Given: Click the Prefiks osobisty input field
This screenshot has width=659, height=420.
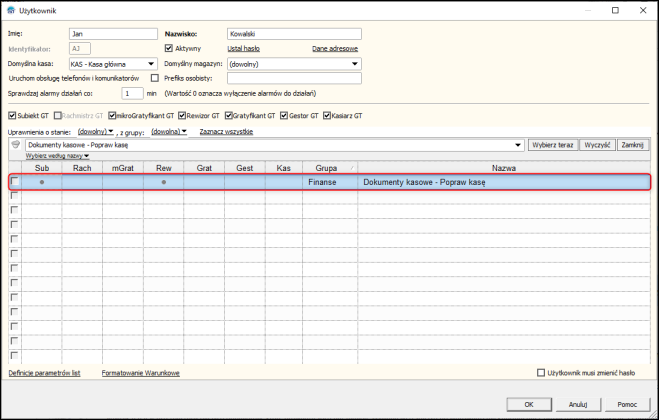Looking at the screenshot, I should (x=294, y=78).
